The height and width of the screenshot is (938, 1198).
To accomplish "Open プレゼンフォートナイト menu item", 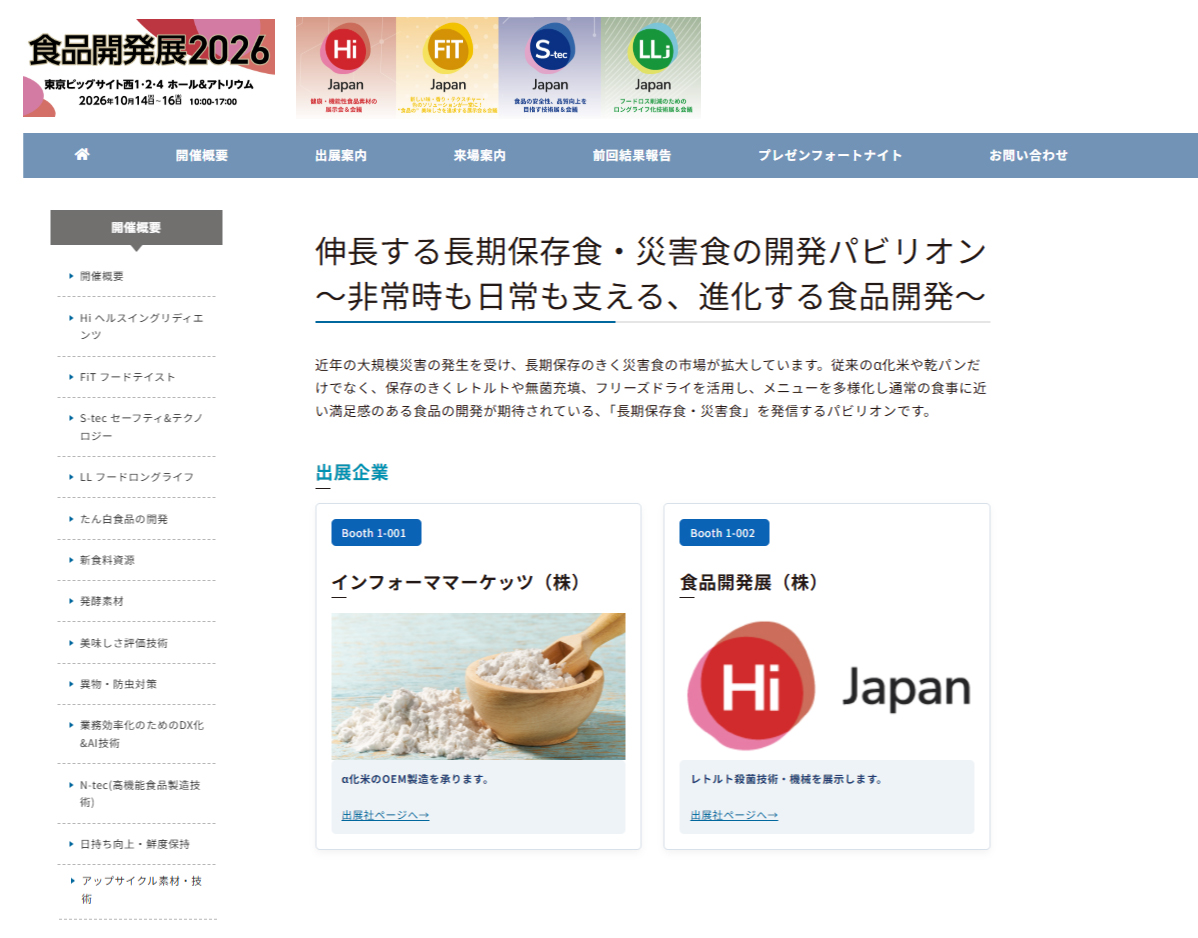I will 830,155.
